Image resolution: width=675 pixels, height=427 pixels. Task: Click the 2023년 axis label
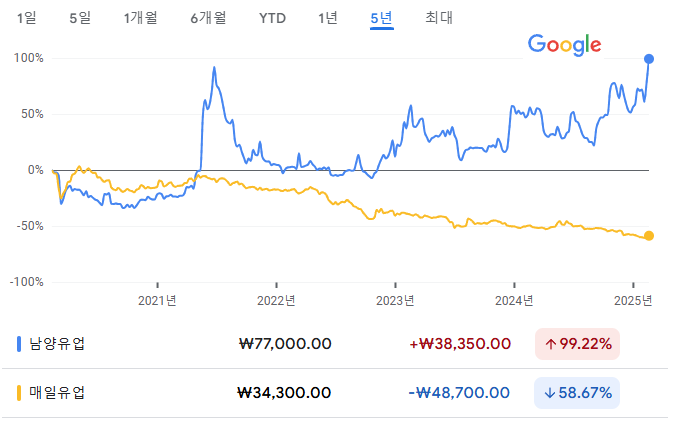pyautogui.click(x=395, y=300)
